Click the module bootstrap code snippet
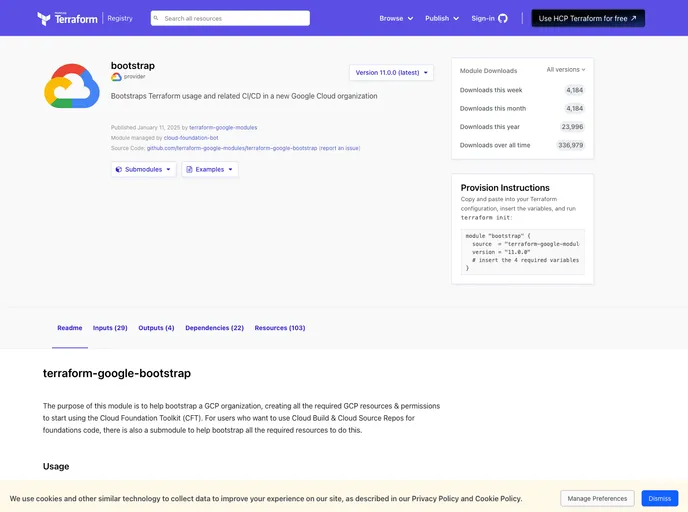Image resolution: width=688 pixels, height=512 pixels. [523, 252]
